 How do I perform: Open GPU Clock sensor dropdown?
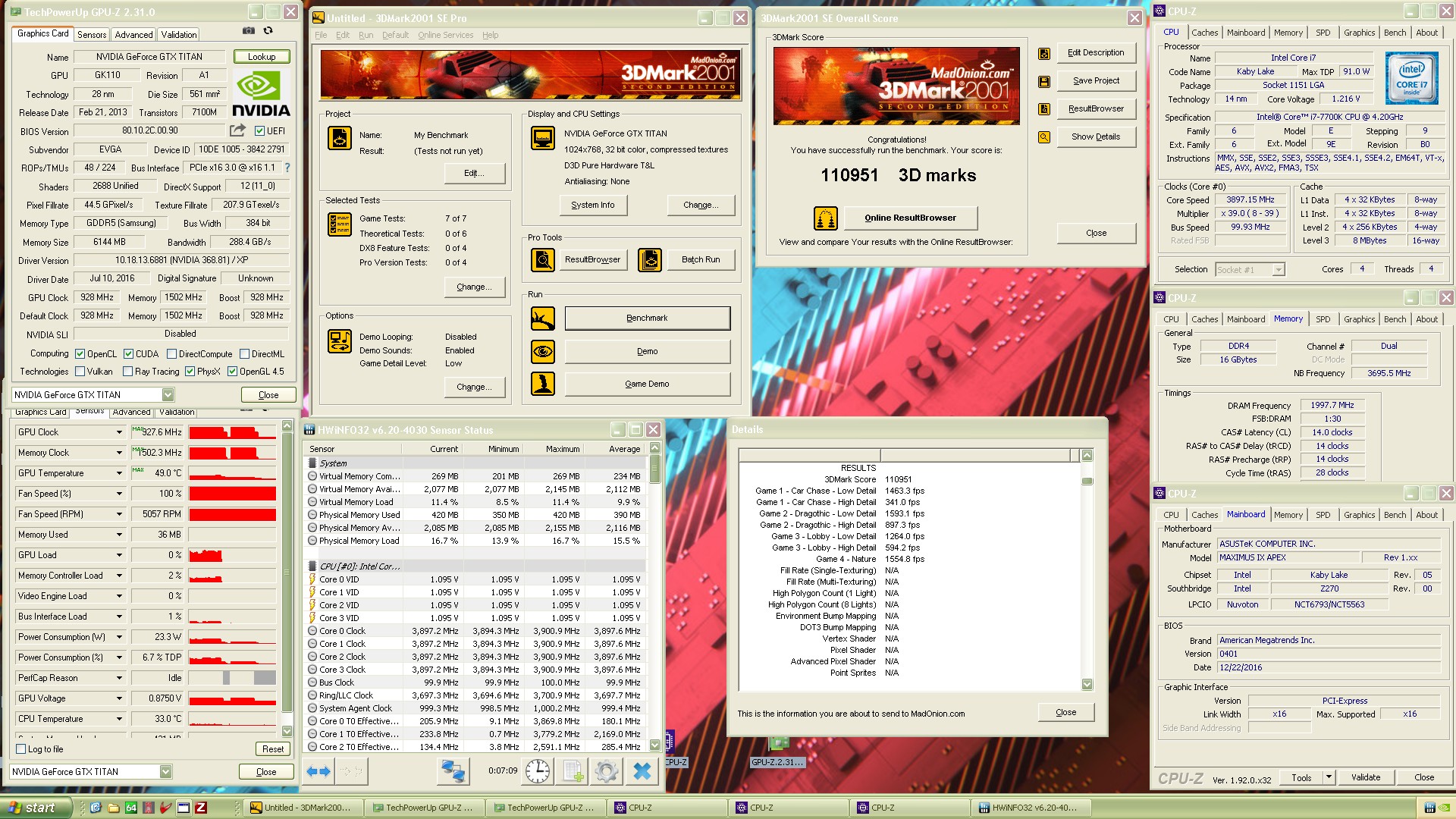point(119,432)
